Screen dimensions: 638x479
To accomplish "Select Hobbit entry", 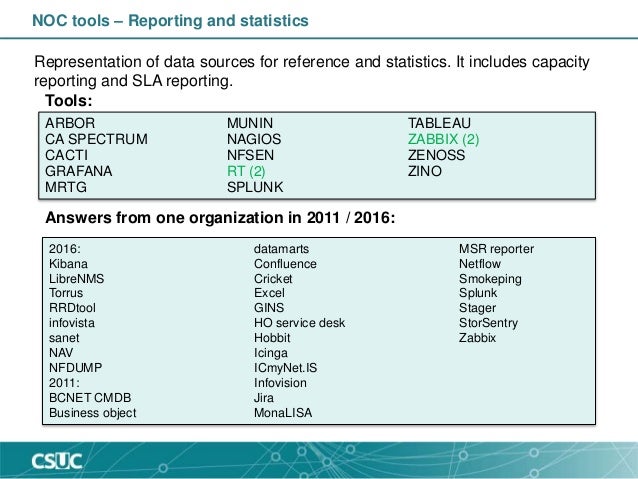I will pos(272,338).
